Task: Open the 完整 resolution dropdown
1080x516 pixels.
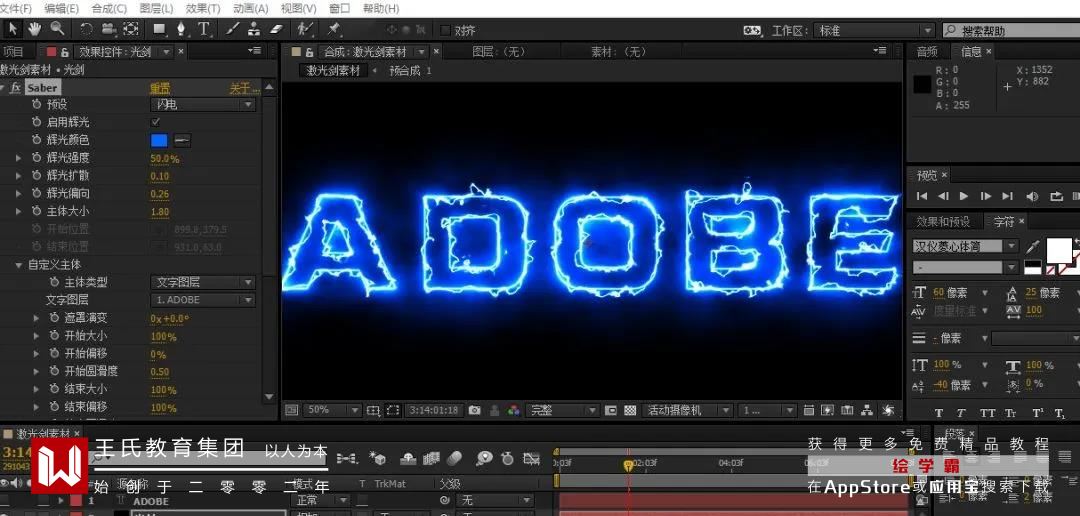Action: [562, 410]
